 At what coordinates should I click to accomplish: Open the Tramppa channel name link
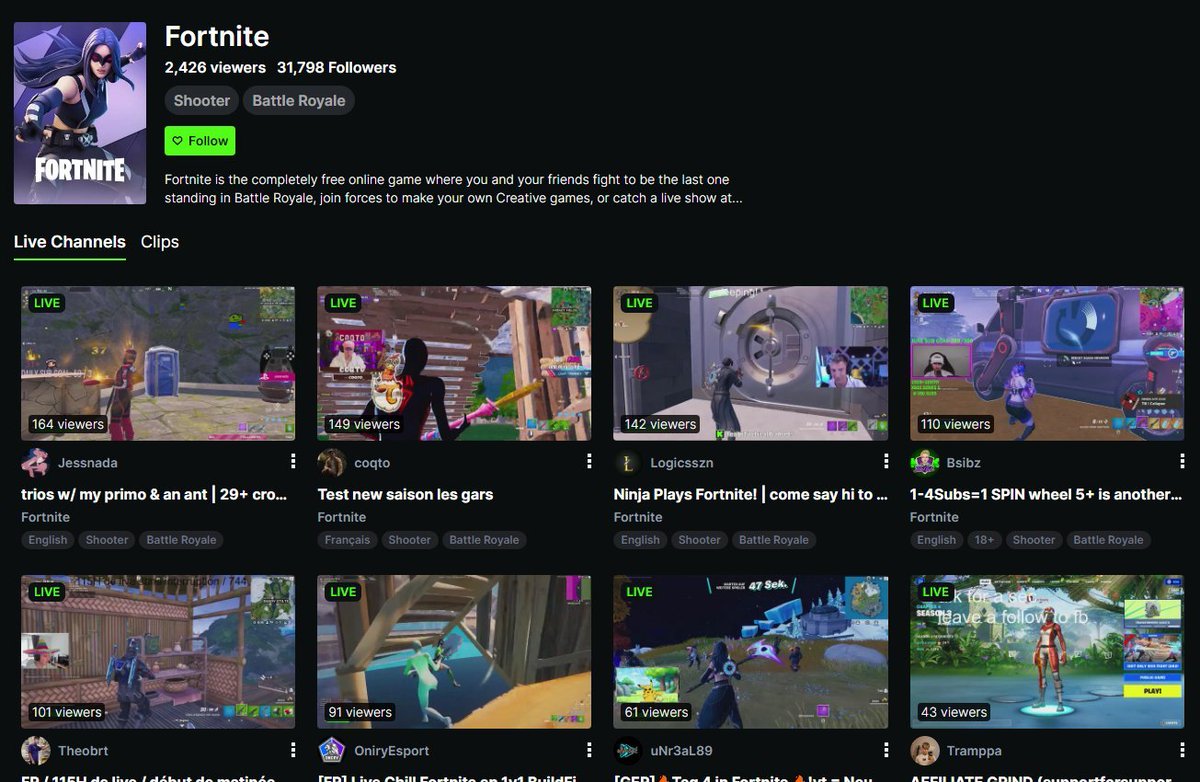coord(974,751)
